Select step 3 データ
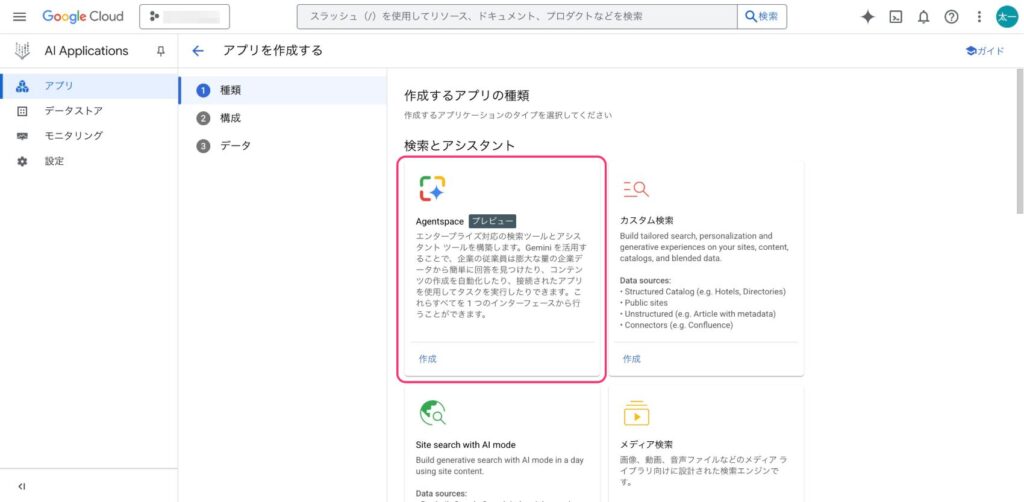1024x502 pixels. [x=283, y=146]
